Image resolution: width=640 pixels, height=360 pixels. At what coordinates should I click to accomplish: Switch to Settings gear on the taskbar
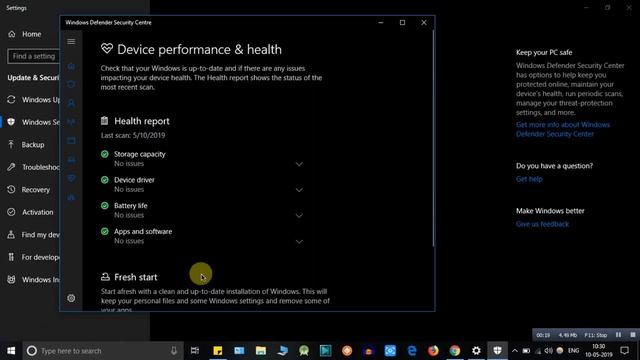476,351
